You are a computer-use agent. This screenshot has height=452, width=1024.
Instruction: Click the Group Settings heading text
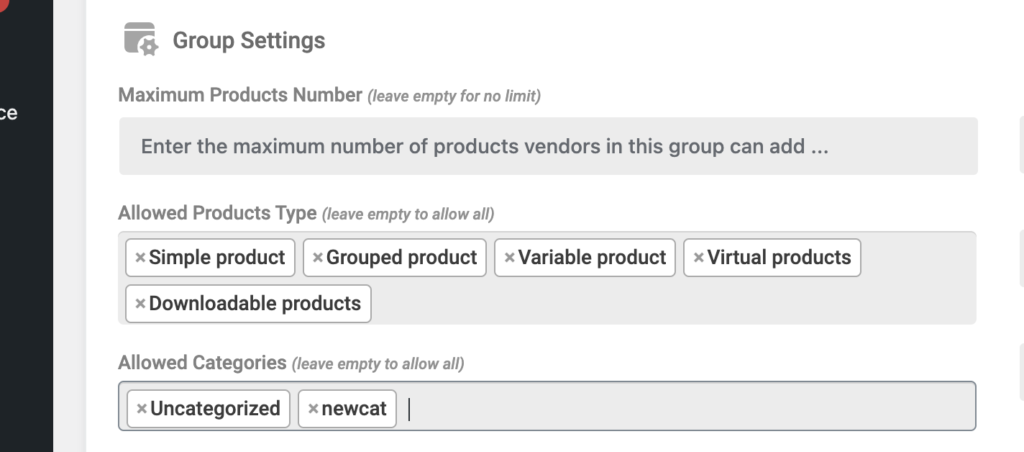click(x=249, y=40)
